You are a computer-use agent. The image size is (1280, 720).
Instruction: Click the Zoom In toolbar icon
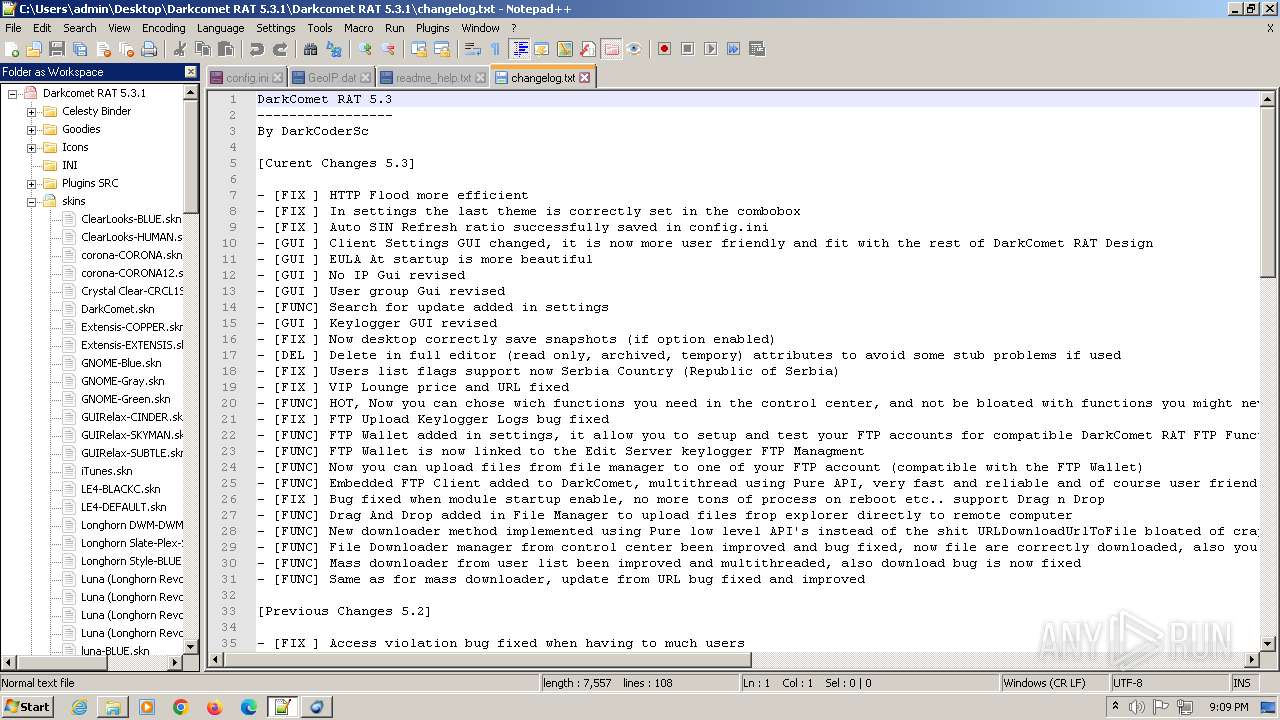[365, 49]
